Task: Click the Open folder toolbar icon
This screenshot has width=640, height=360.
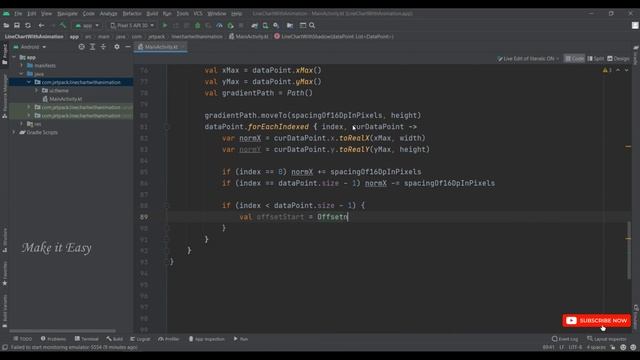Action: tap(6, 25)
